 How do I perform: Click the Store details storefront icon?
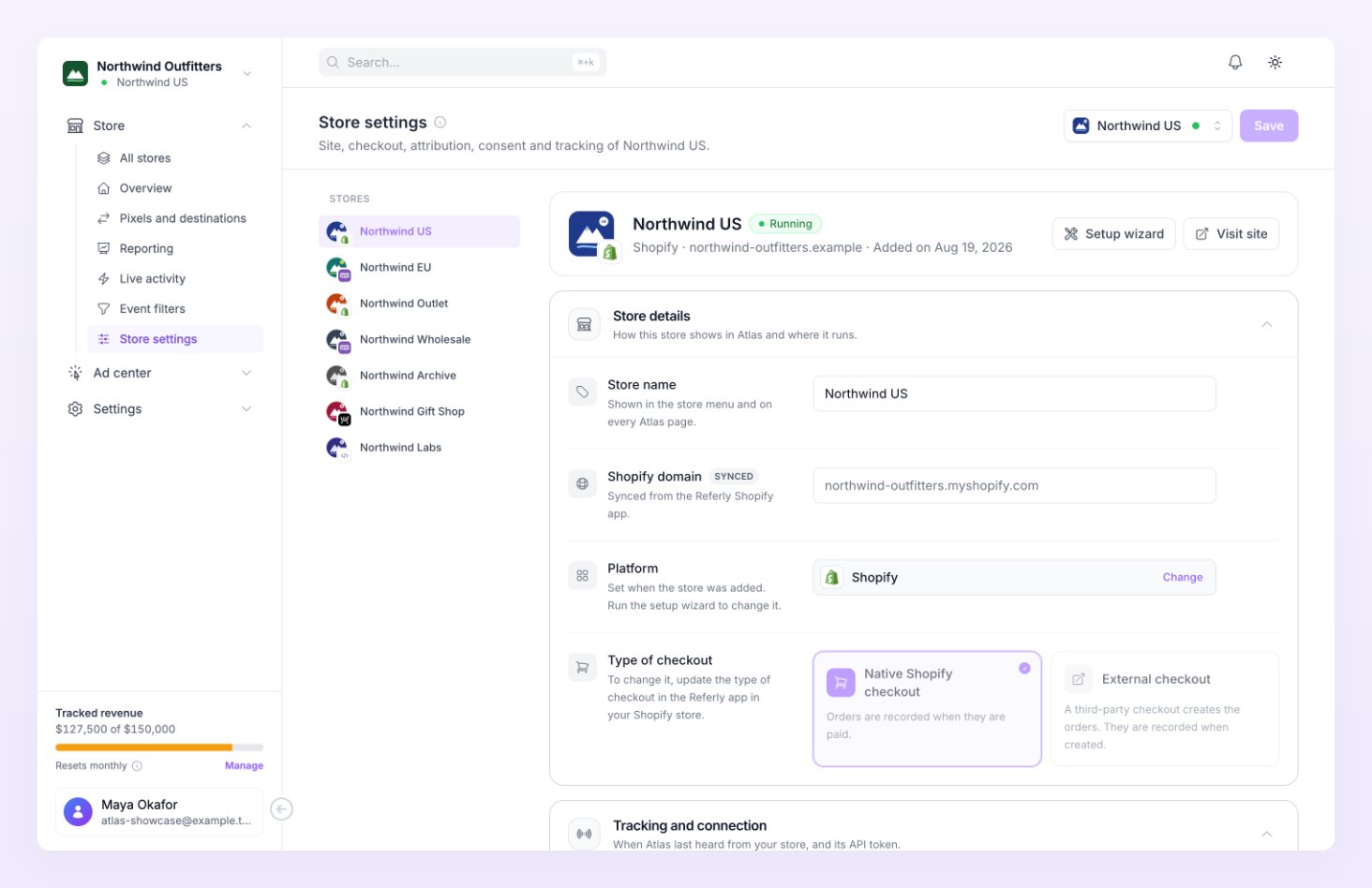click(584, 324)
